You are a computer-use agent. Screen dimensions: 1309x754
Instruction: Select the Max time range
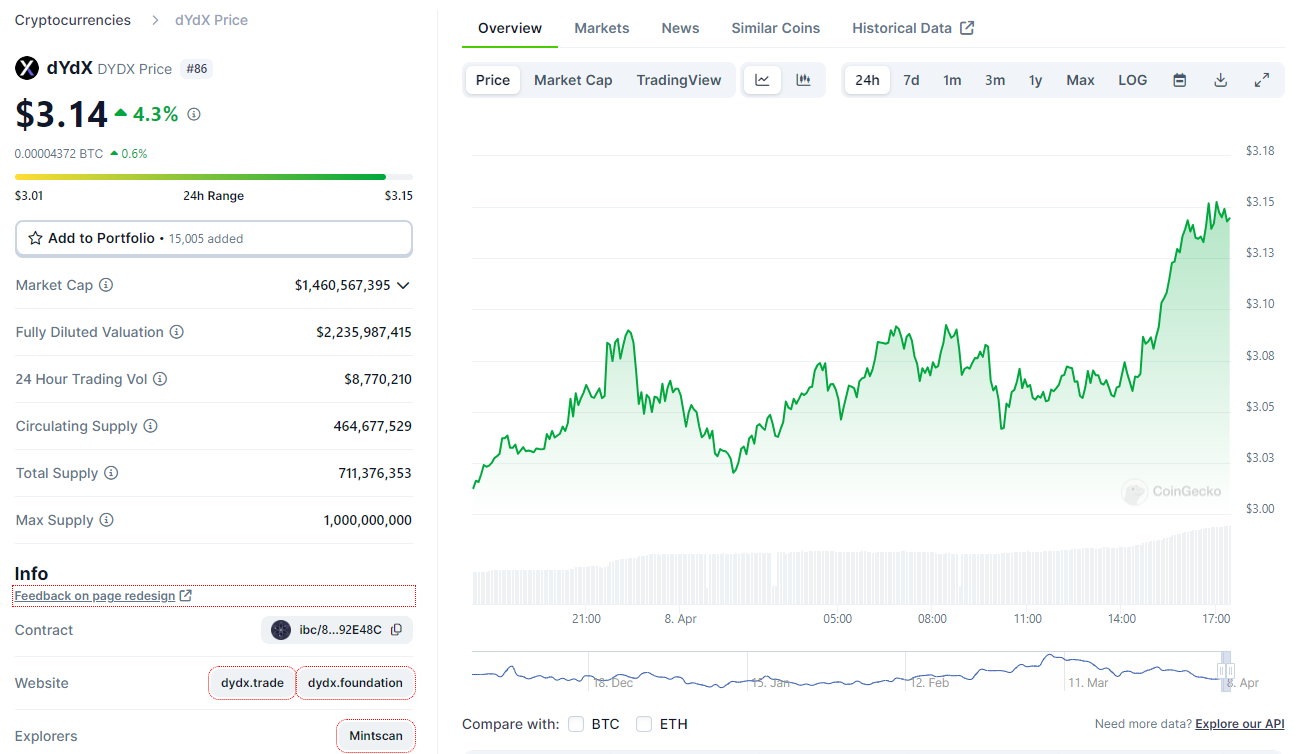[1080, 80]
